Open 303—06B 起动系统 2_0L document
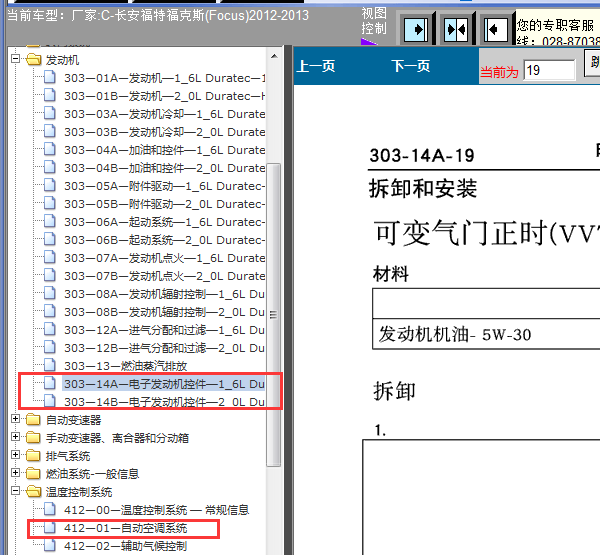This screenshot has width=600, height=555. [165, 240]
